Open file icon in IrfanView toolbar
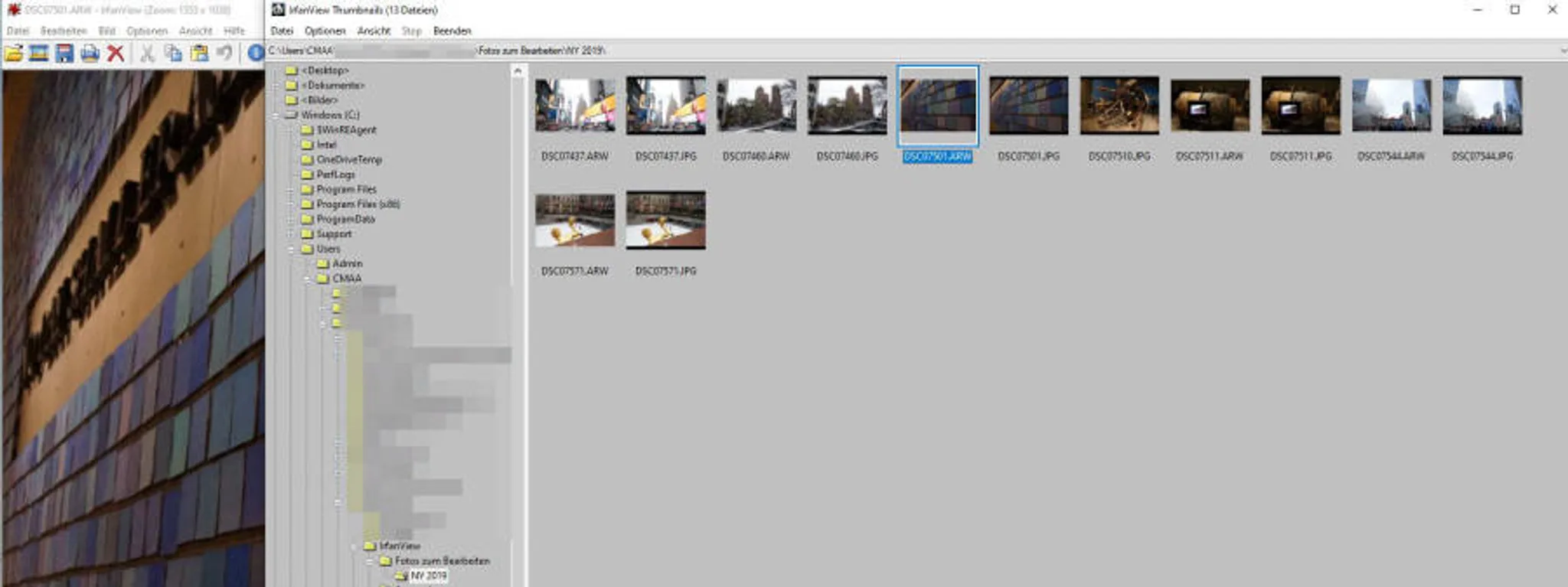 point(14,54)
